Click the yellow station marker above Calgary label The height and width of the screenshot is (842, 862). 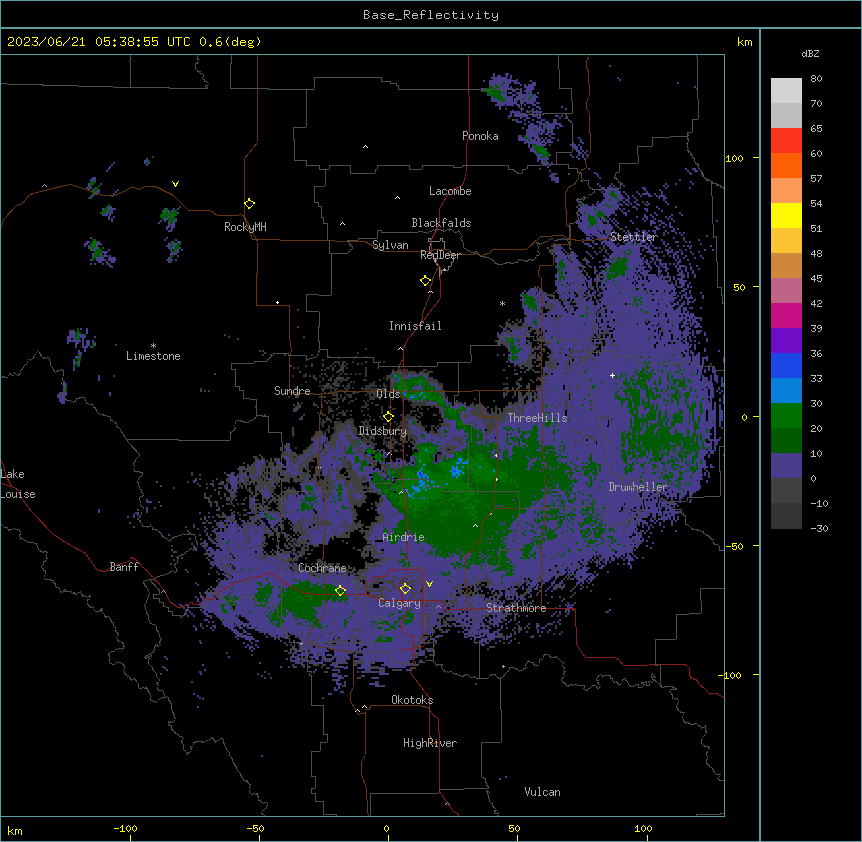pyautogui.click(x=405, y=589)
